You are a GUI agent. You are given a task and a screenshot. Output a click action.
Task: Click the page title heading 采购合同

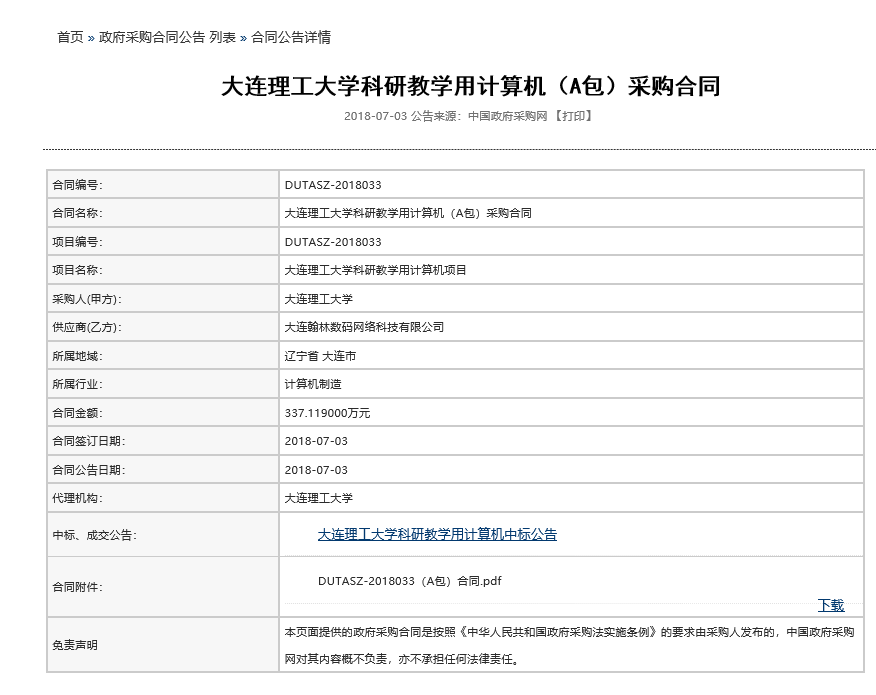(470, 86)
